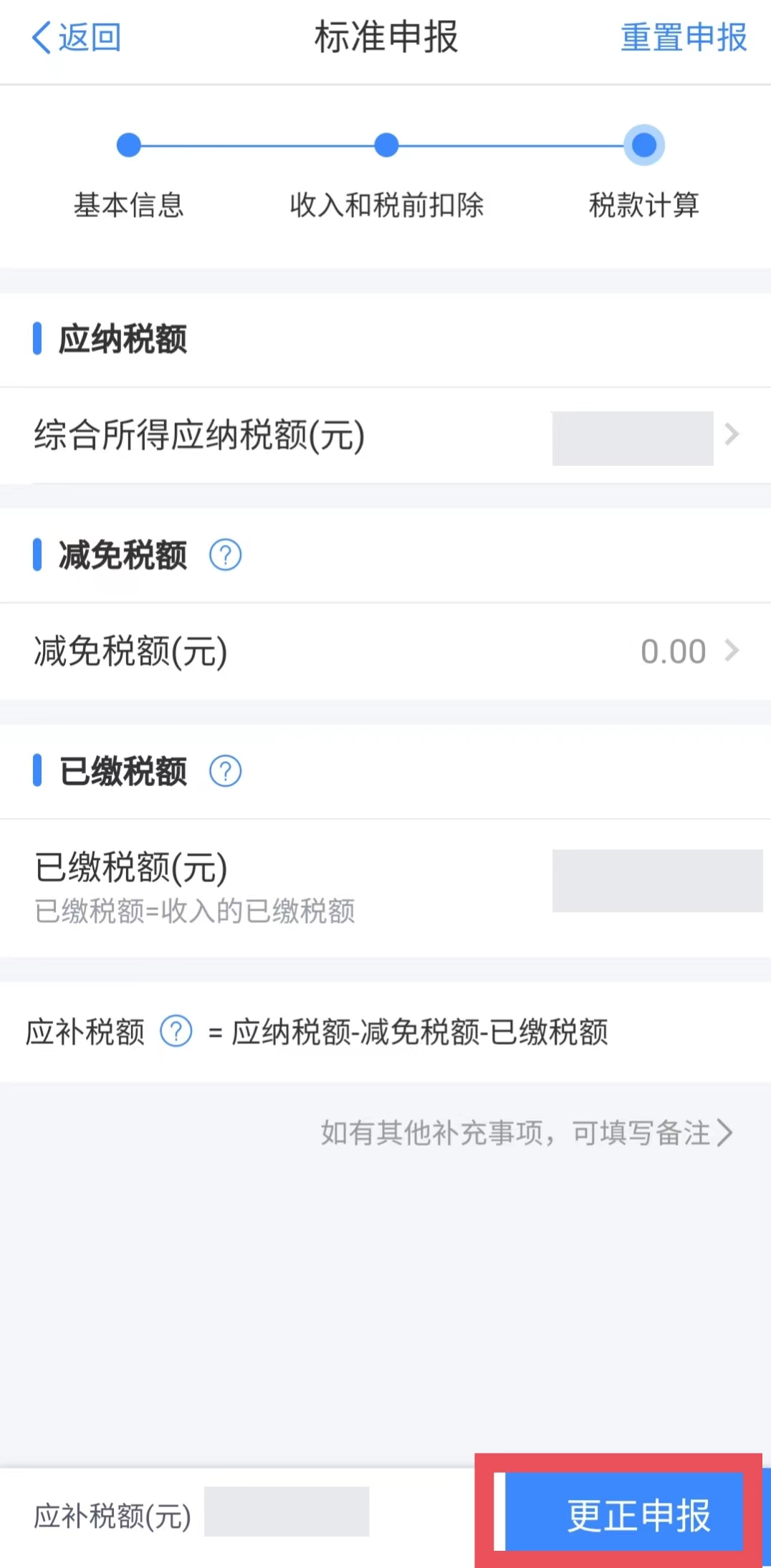This screenshot has height=1568, width=771.
Task: Tap the 基本信息 step label
Action: pos(129,205)
